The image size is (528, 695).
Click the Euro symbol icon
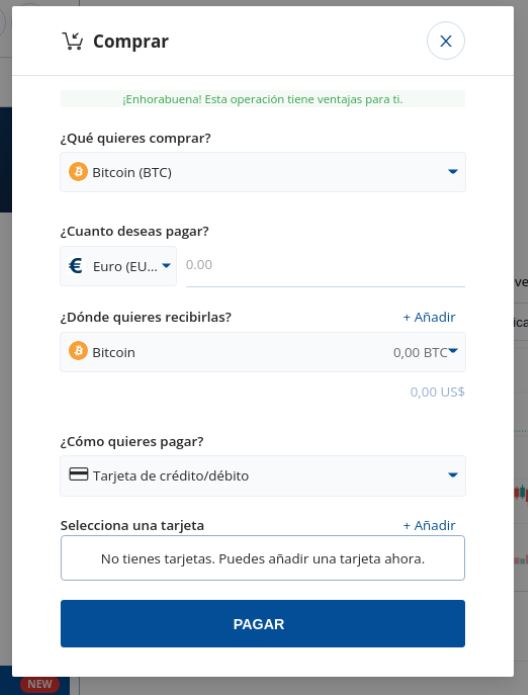pyautogui.click(x=75, y=266)
